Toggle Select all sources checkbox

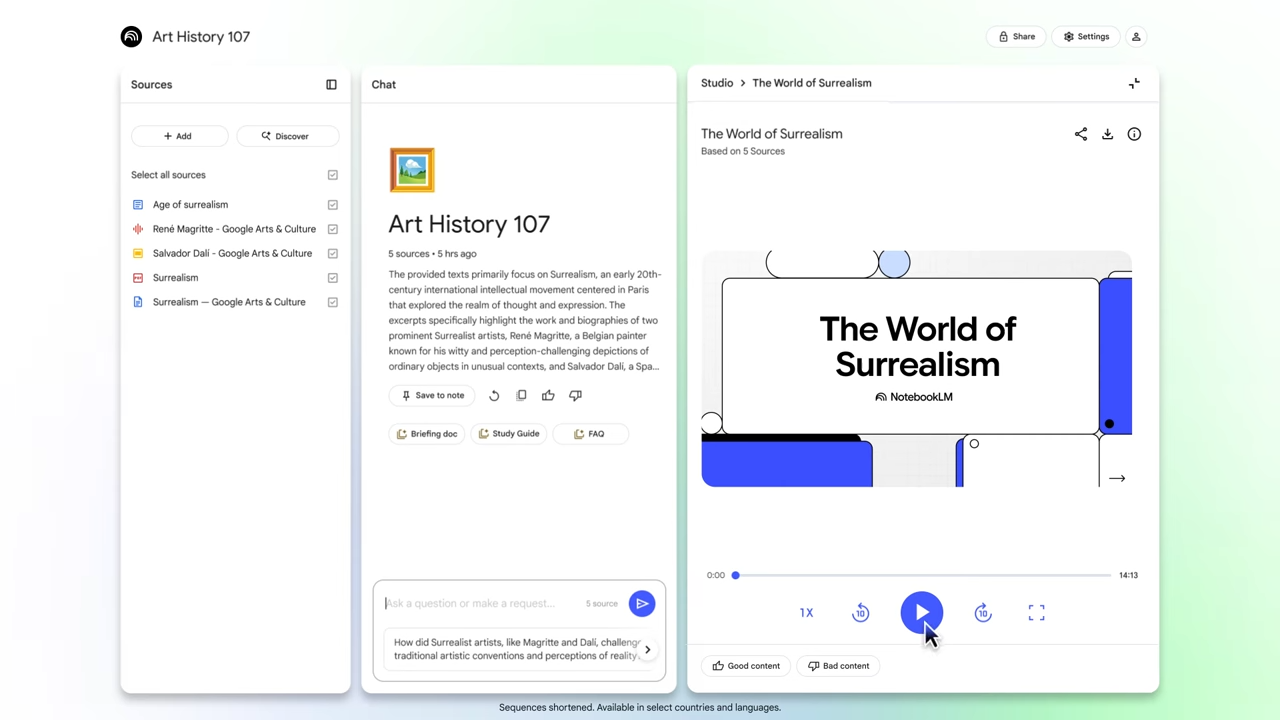333,175
